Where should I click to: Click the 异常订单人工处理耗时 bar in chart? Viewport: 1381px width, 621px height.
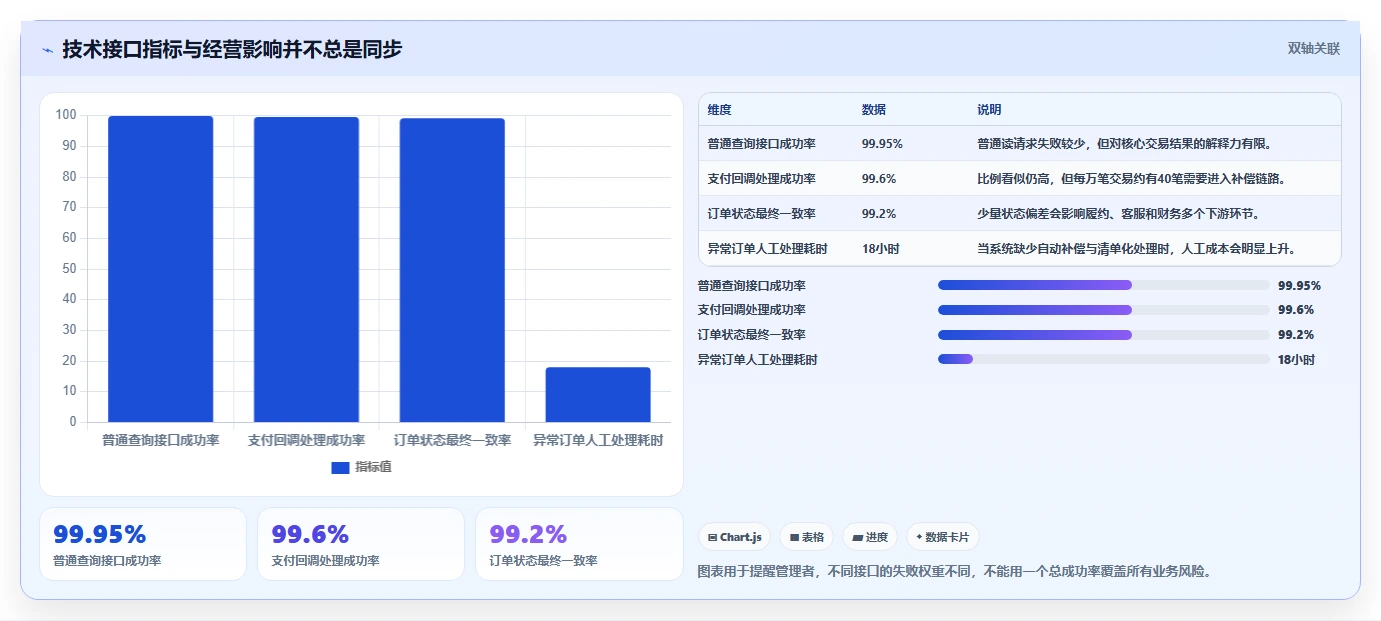click(598, 394)
